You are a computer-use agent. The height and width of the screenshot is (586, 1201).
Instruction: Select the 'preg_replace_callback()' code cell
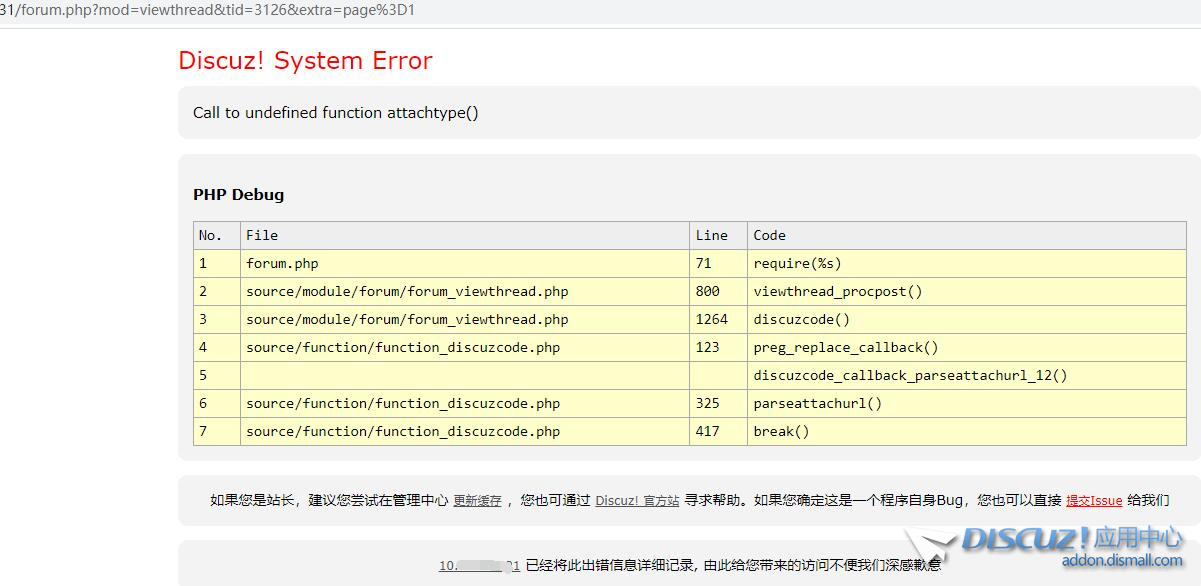click(x=967, y=348)
